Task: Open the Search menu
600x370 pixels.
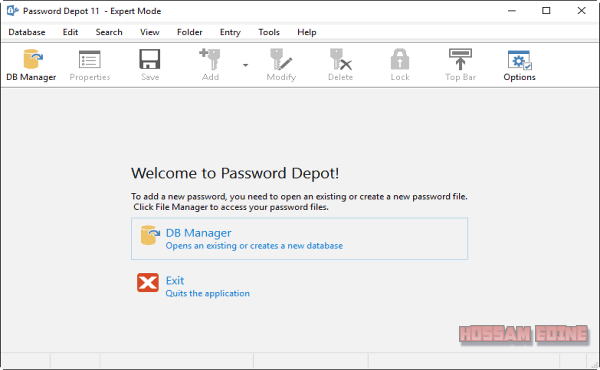Action: pos(109,32)
